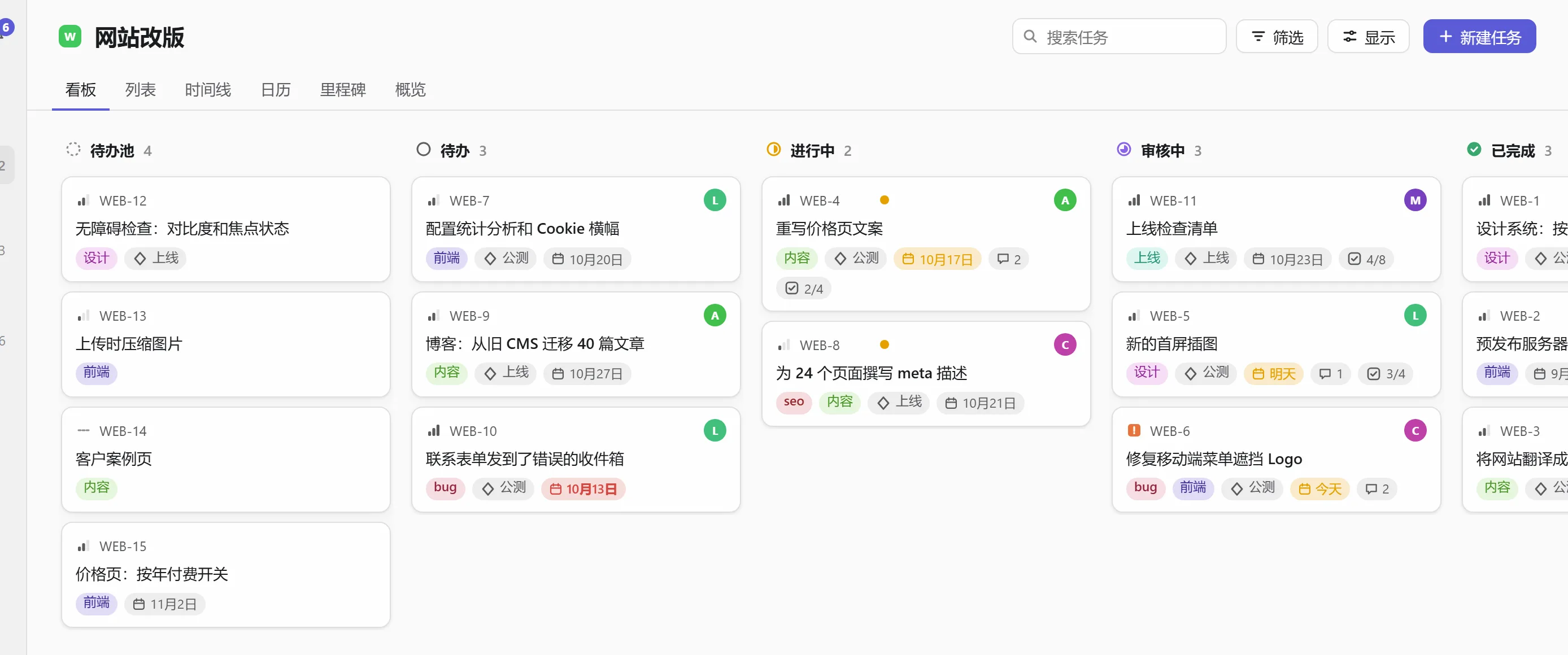The image size is (1568, 655).
Task: Switch to the 时间线 tab
Action: [207, 89]
